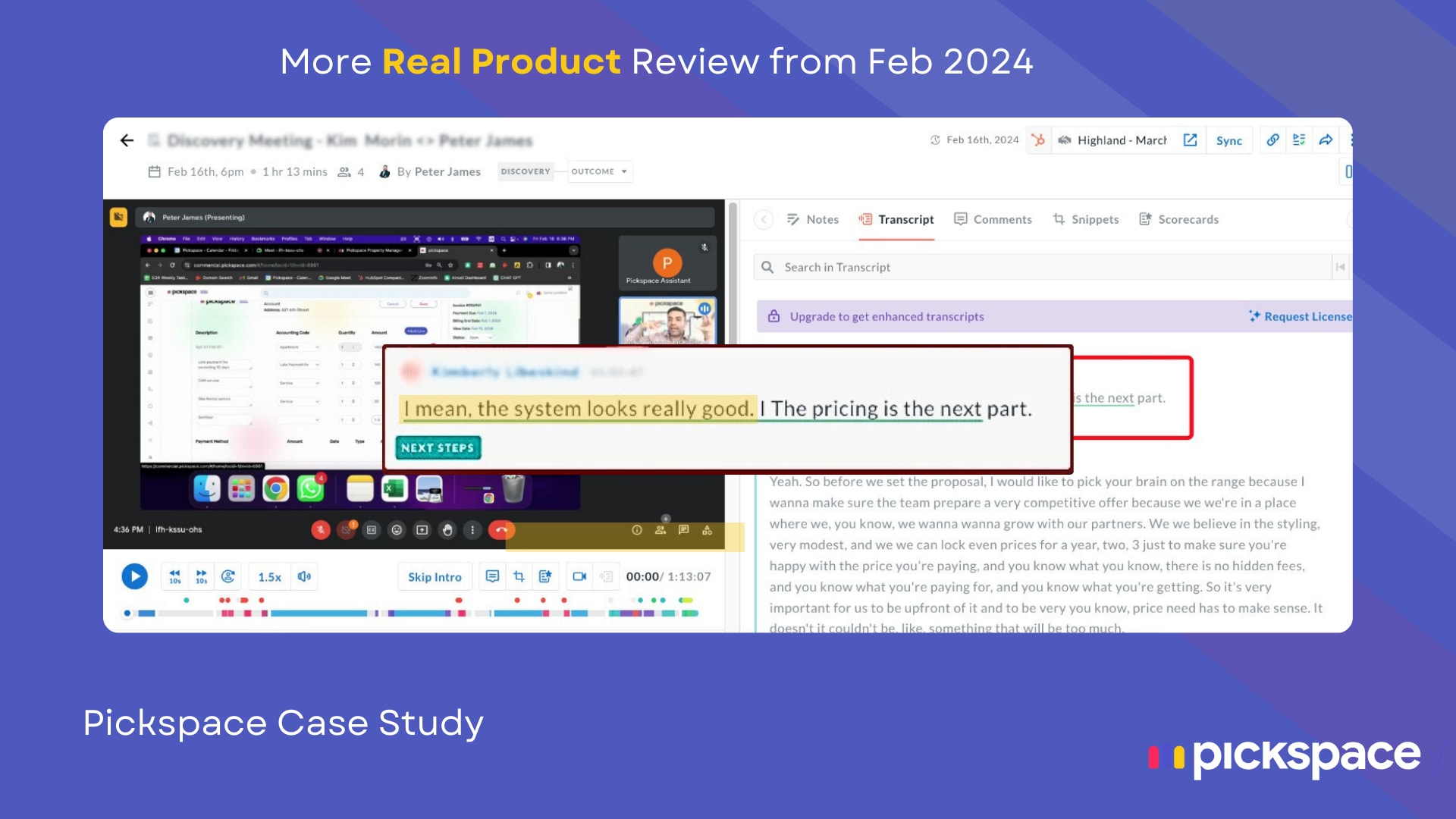Screen dimensions: 1456x819
Task: Click the crop snippet icon in player bar
Action: [x=519, y=576]
